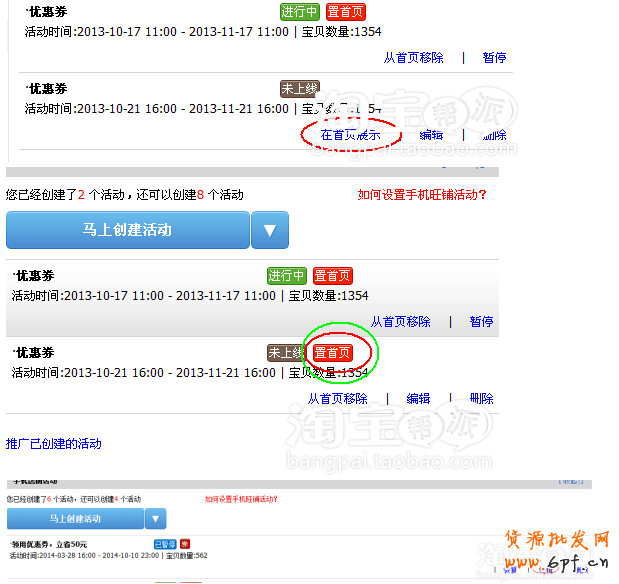Select 从首页移除 link next to 编辑

(x=337, y=398)
